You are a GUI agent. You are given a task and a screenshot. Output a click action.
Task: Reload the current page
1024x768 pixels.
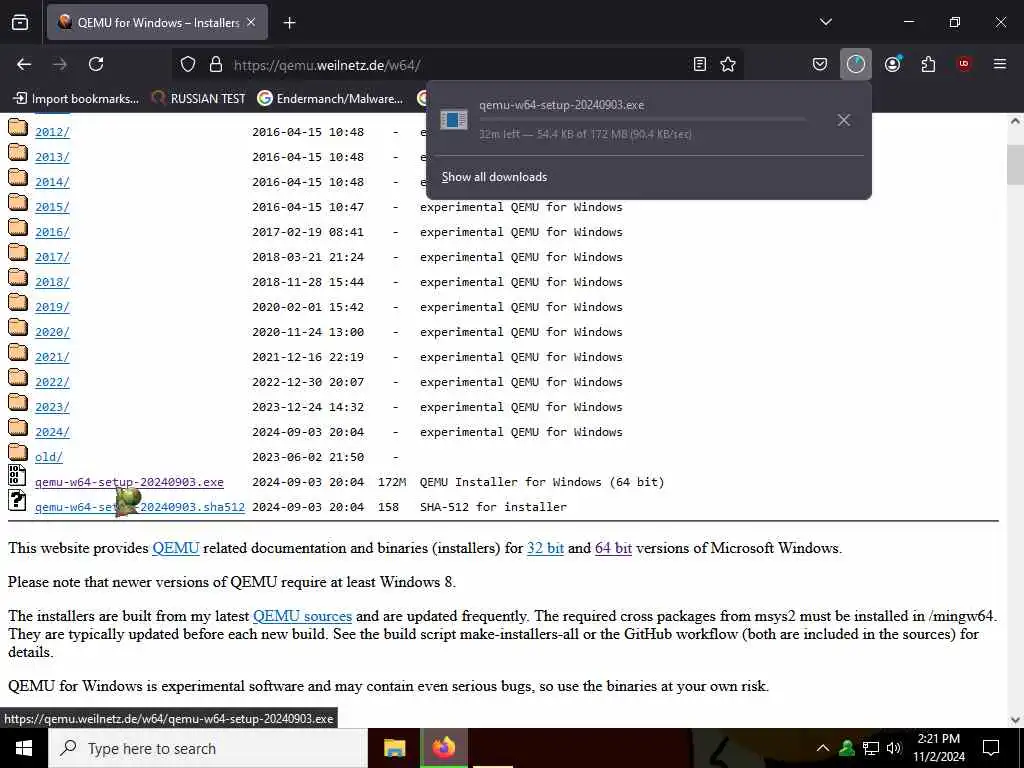pos(96,64)
